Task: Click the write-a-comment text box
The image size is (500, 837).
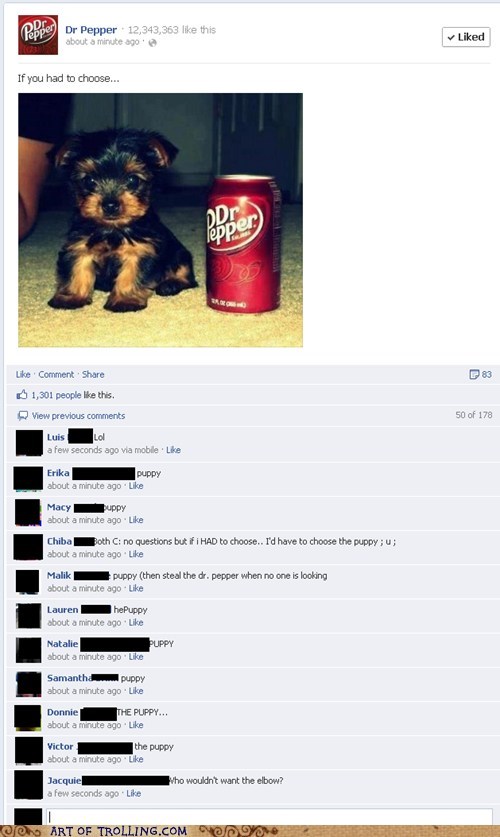Action: coord(269,817)
